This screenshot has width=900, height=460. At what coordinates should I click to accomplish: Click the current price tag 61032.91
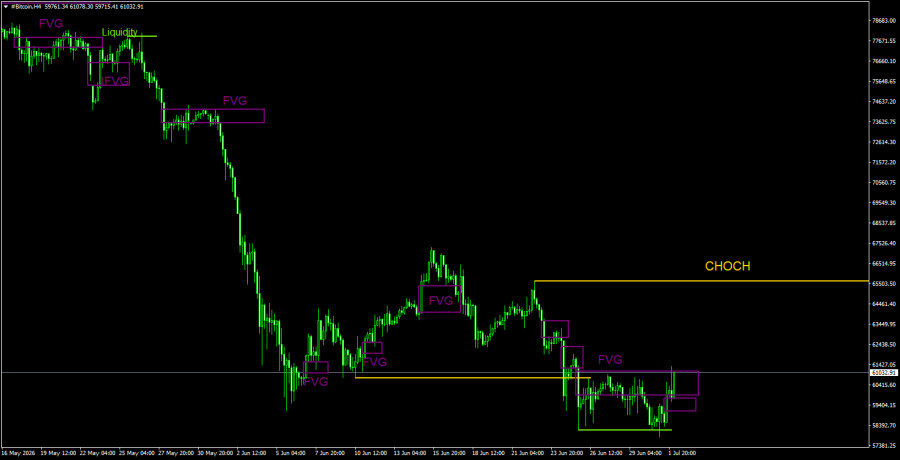pyautogui.click(x=883, y=373)
